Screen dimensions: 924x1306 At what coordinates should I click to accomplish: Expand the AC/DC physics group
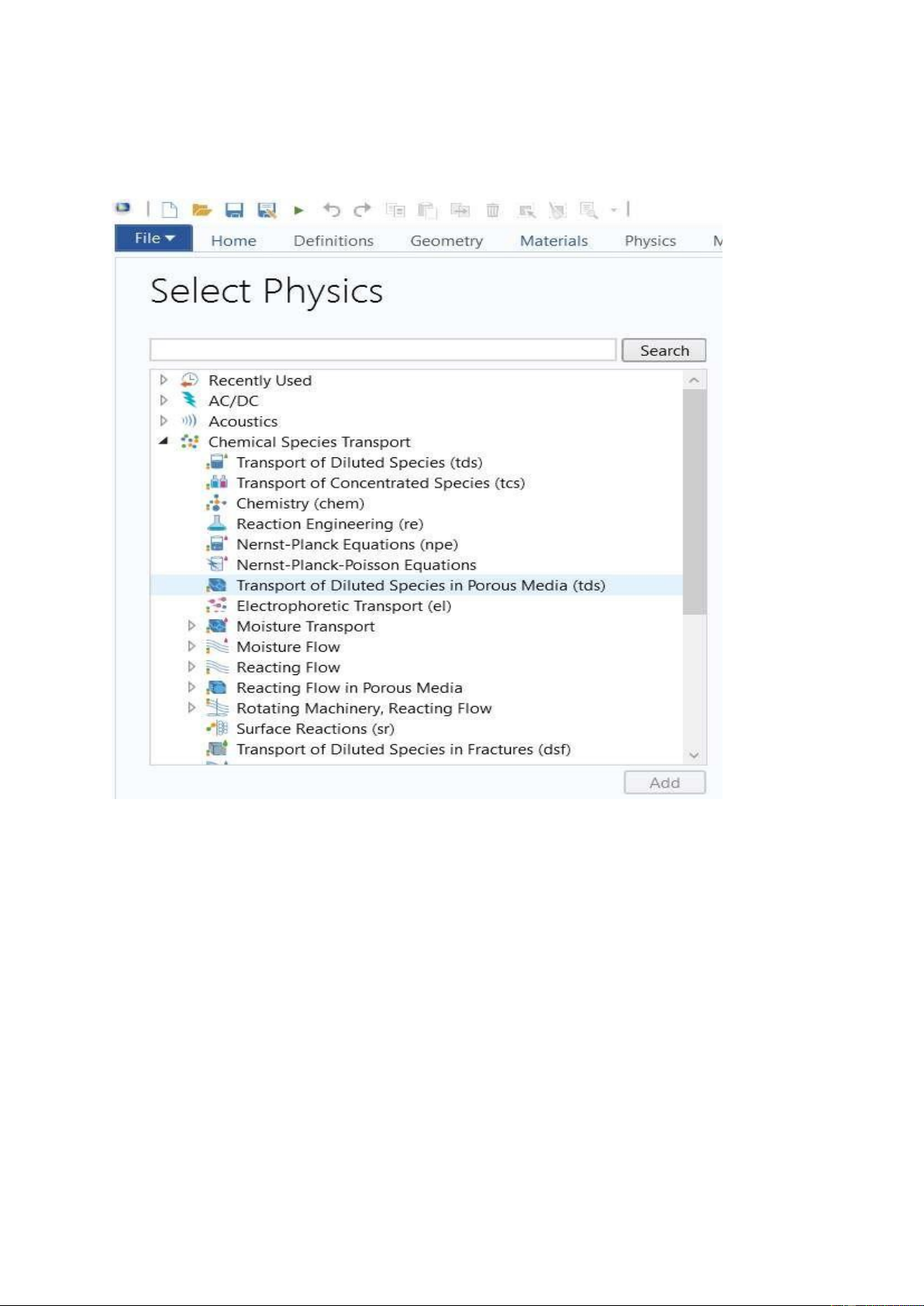[164, 401]
